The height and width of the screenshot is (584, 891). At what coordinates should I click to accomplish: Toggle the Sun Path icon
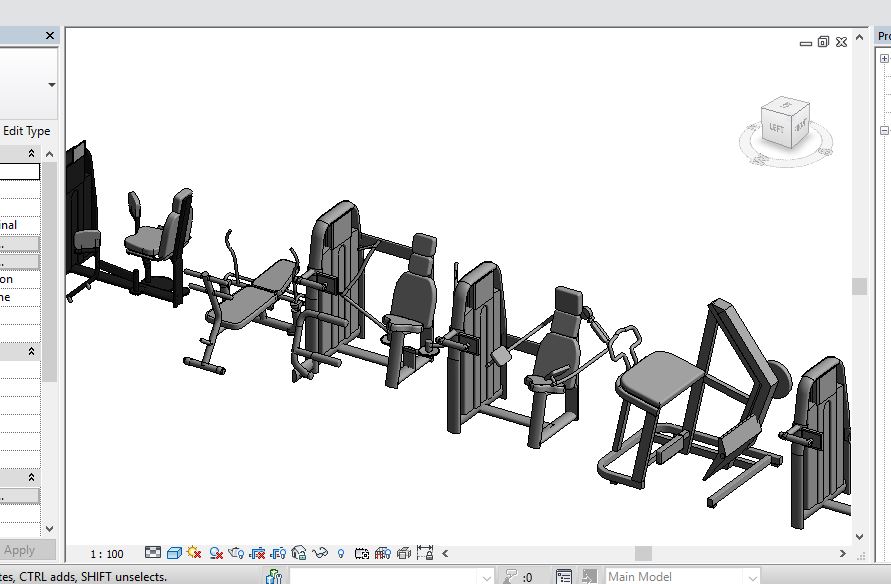pos(194,551)
